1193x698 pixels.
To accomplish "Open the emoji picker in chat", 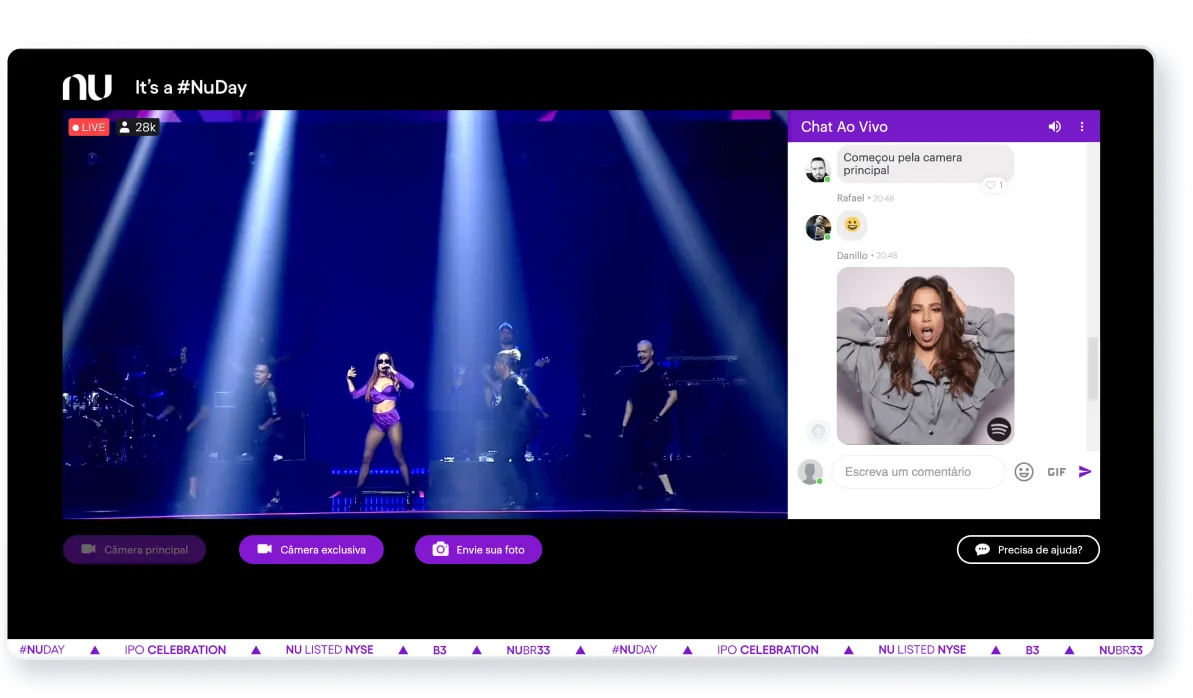I will coord(1024,472).
